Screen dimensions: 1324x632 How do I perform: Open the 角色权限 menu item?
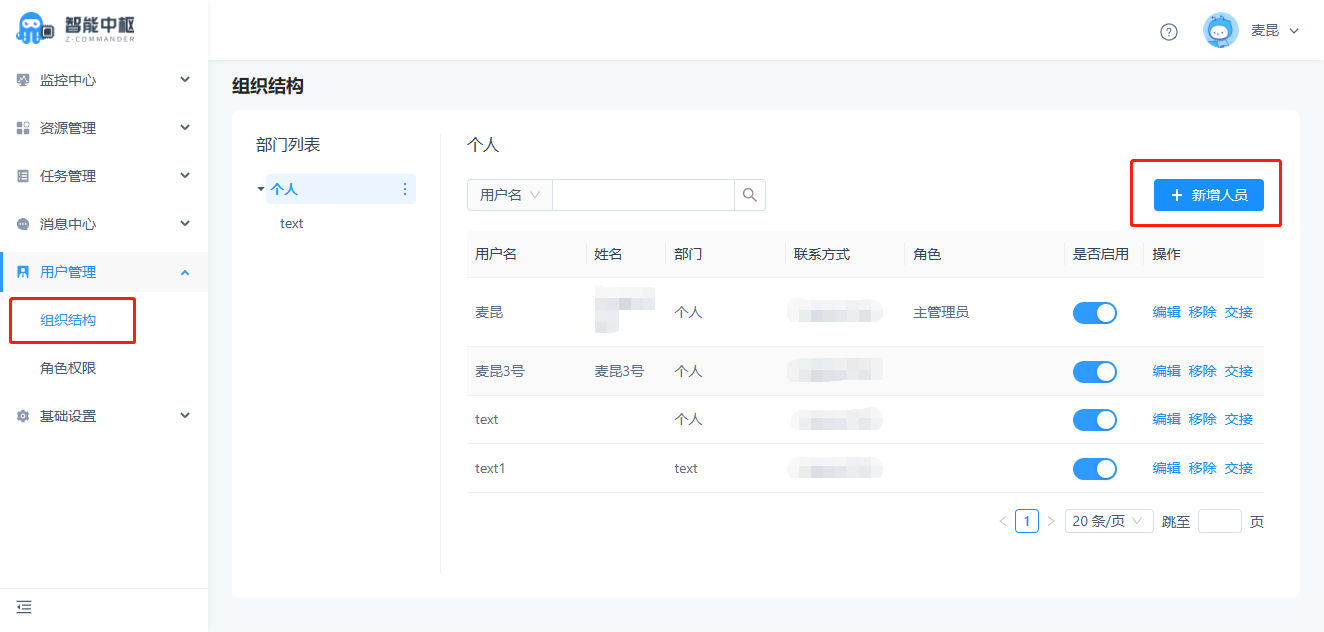point(68,368)
